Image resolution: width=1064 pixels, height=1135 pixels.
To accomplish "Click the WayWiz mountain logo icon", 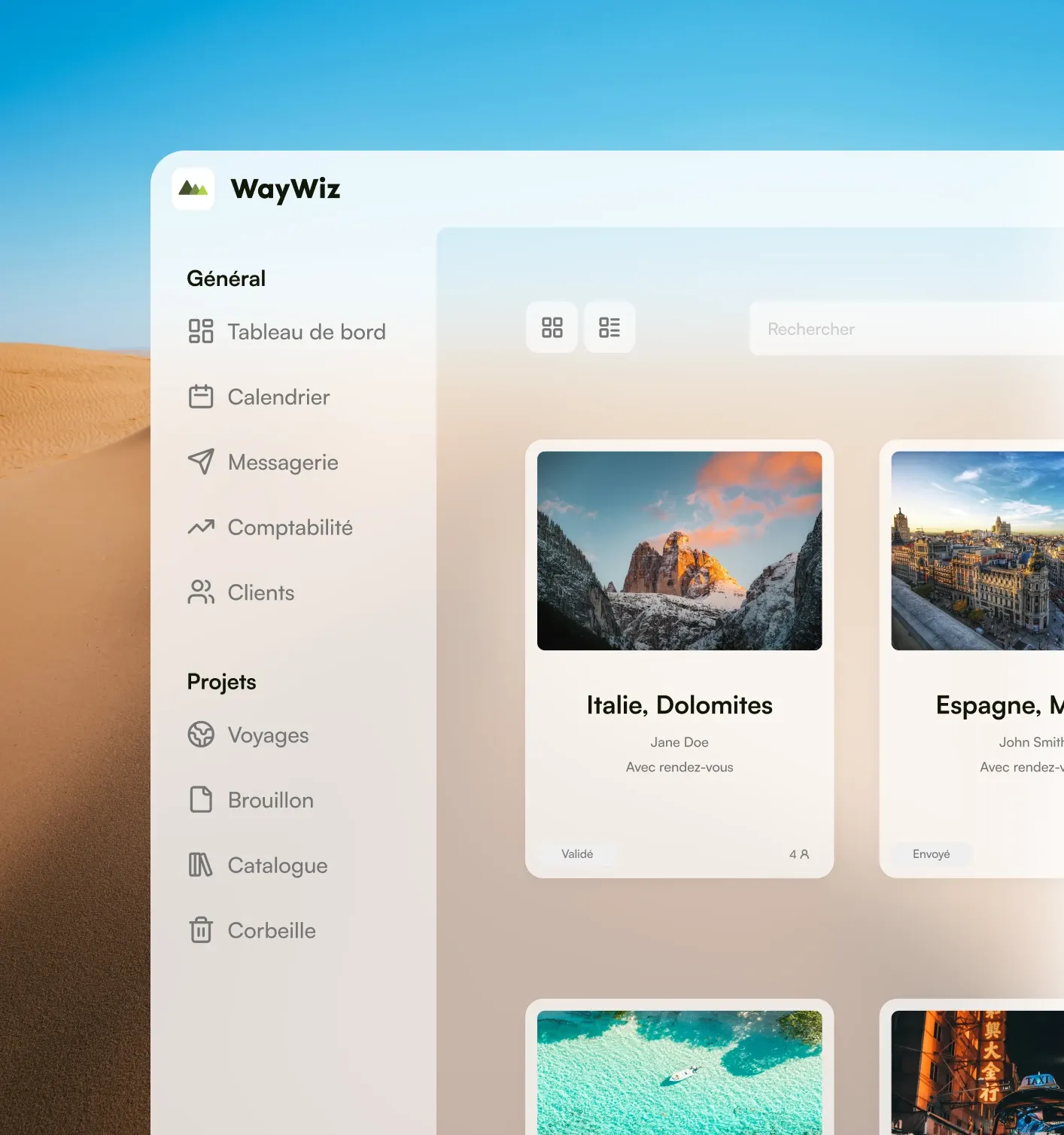I will click(193, 188).
